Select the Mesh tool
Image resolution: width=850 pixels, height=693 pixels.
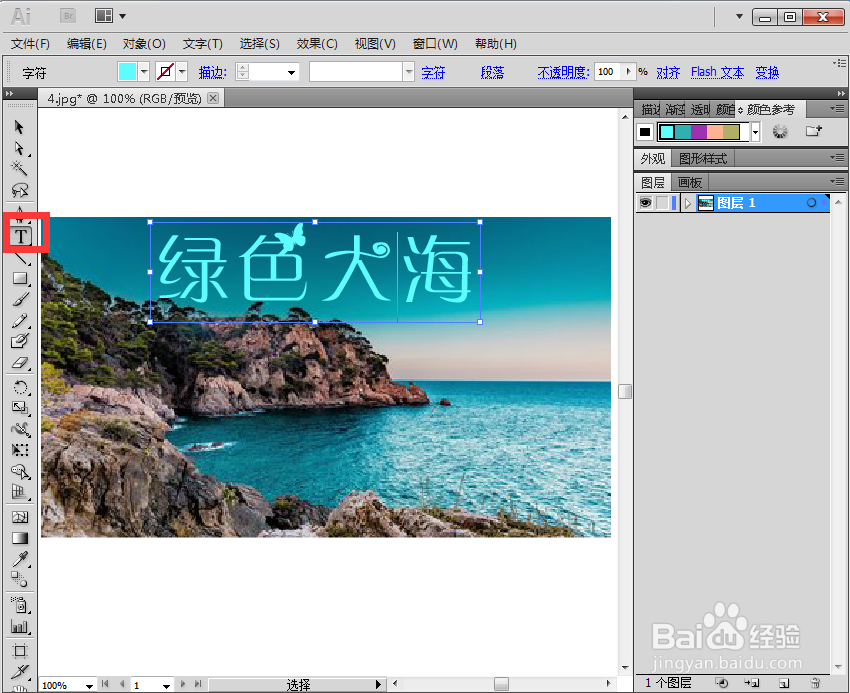click(x=21, y=517)
